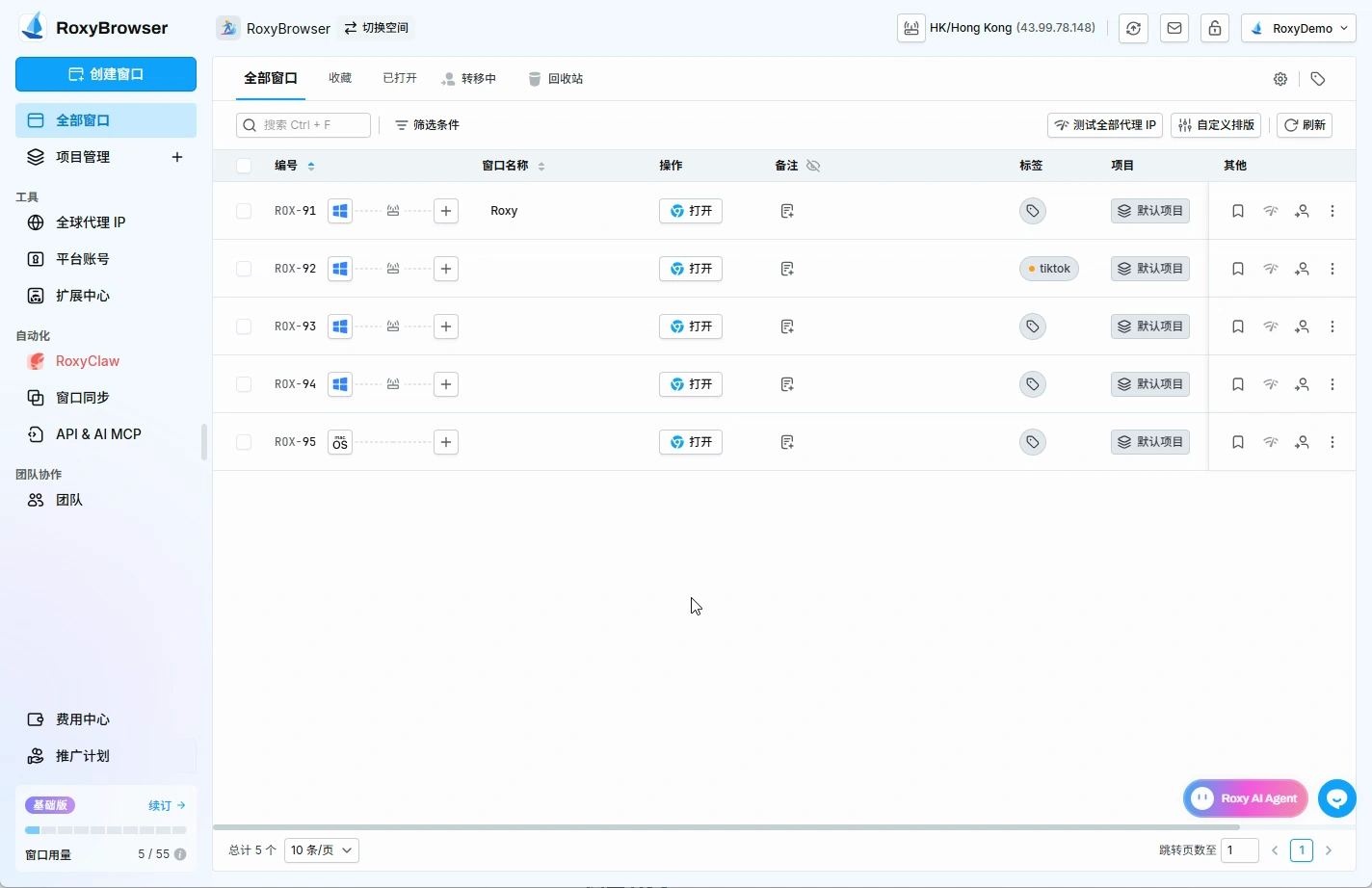Select the ROX-93 row checkbox

click(x=244, y=326)
